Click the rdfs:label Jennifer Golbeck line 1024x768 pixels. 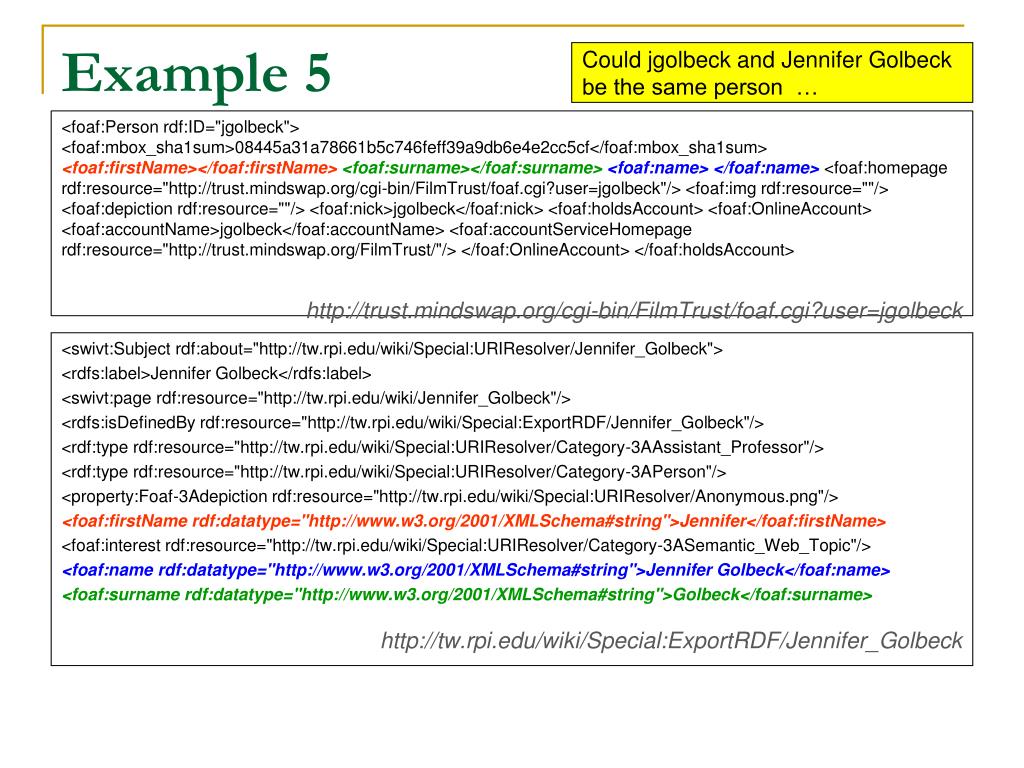[216, 374]
